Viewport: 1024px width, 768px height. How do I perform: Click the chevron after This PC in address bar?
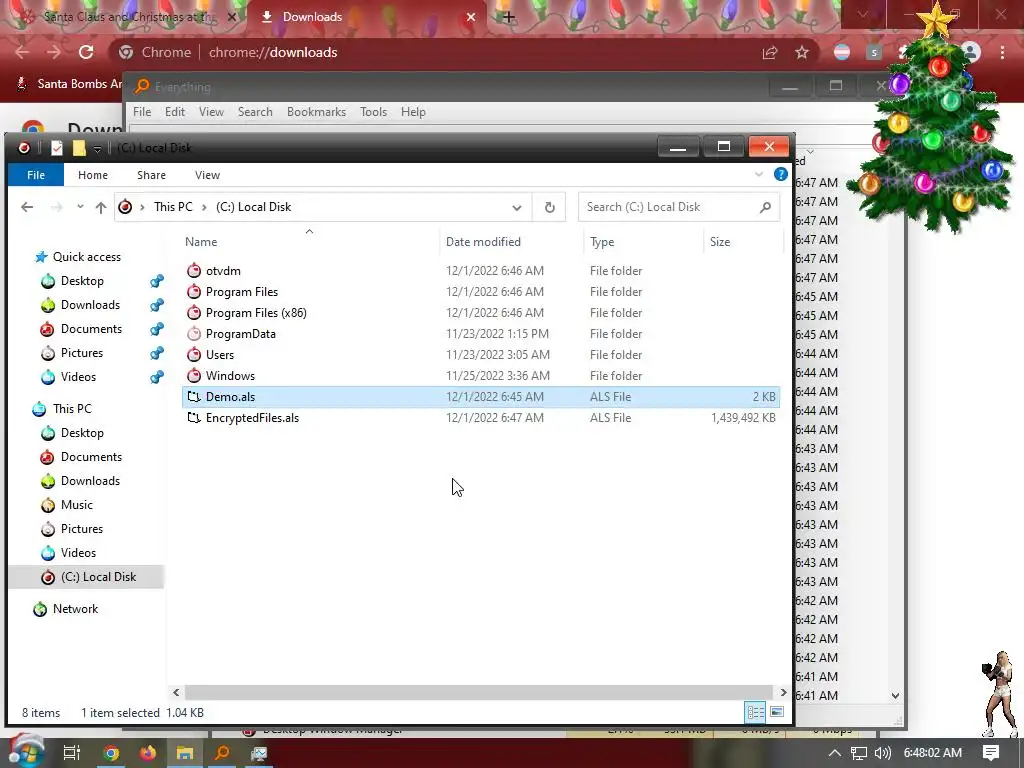[x=204, y=207]
